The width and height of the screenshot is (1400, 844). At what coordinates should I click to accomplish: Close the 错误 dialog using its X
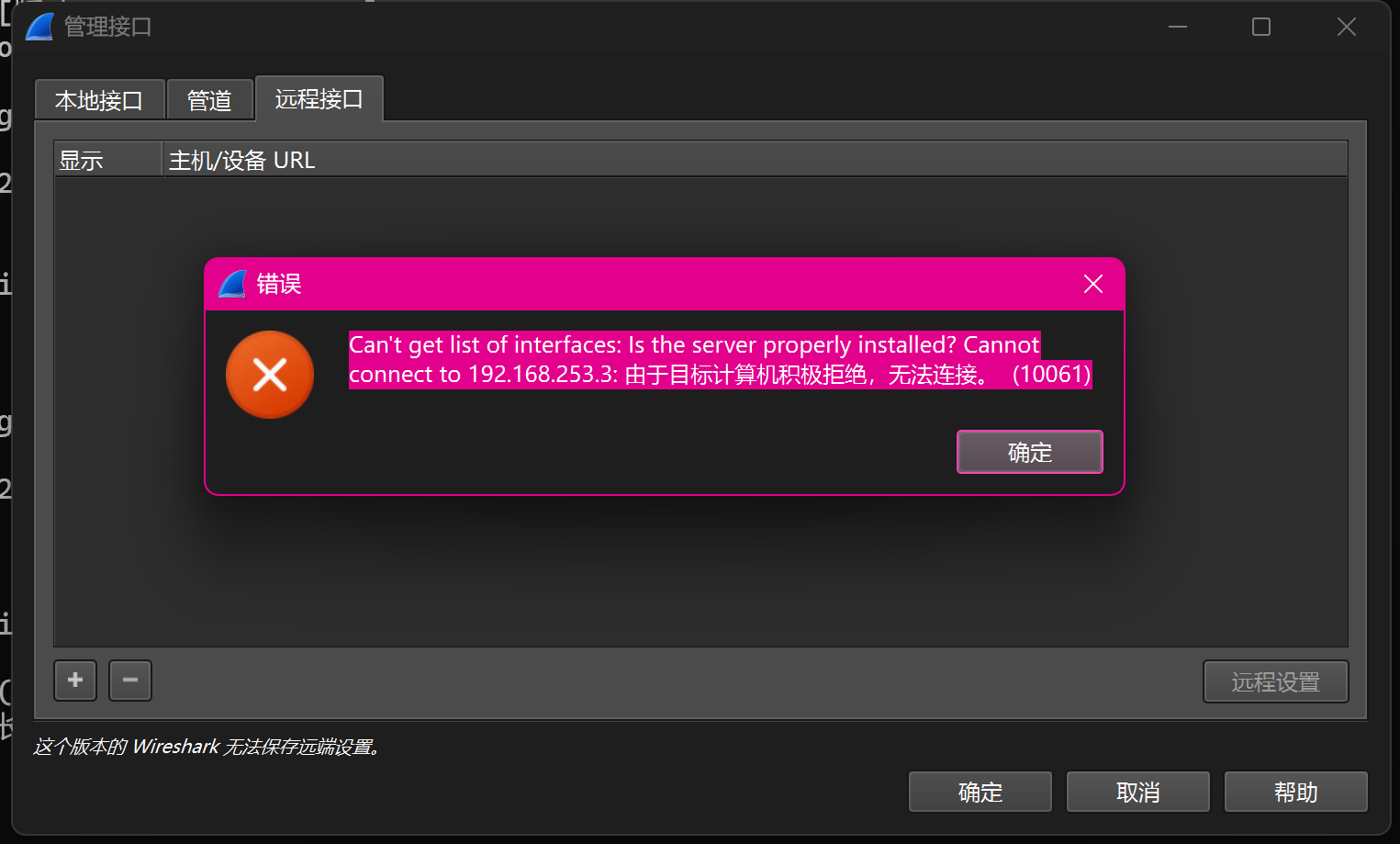1093,284
